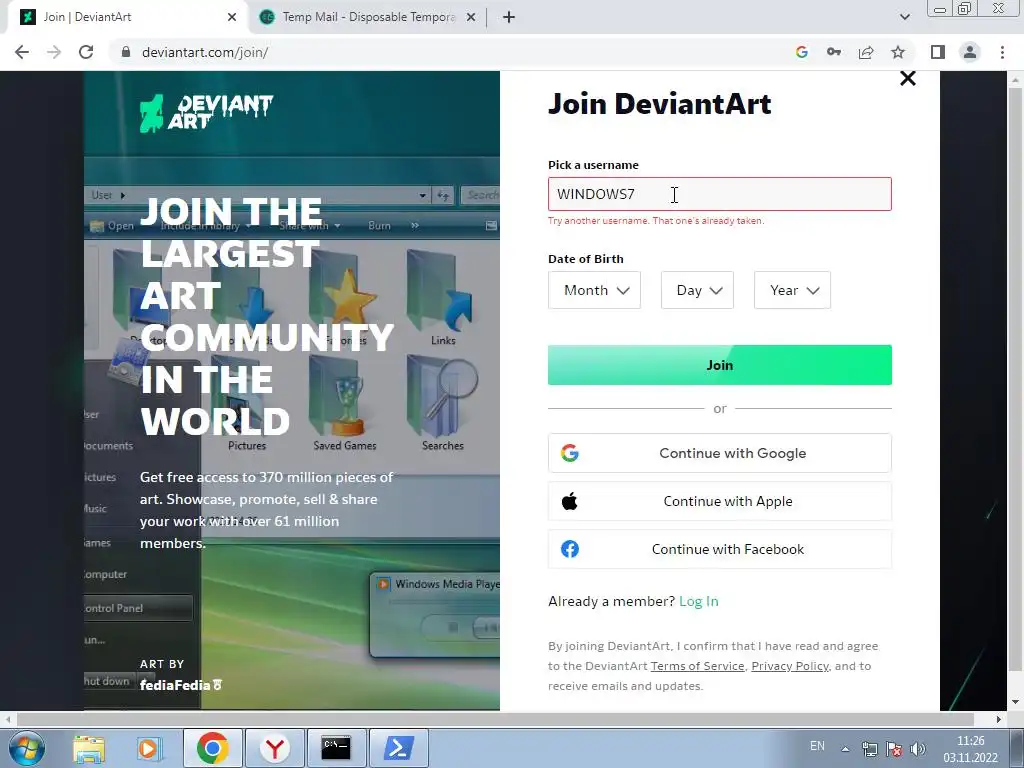Show hidden system tray icons
The width and height of the screenshot is (1024, 768).
tap(845, 749)
